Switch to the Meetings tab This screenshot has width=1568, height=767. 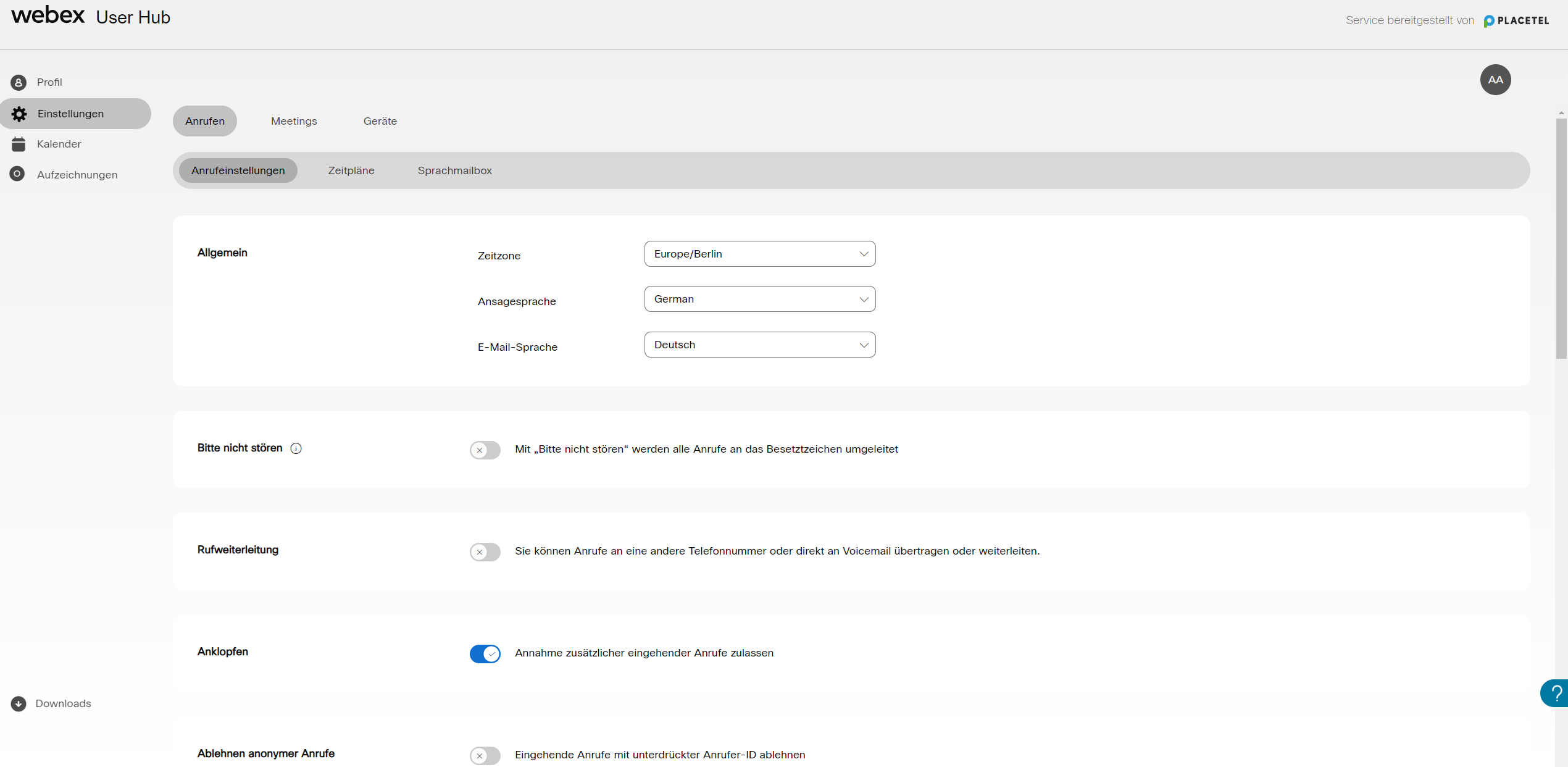(x=294, y=121)
